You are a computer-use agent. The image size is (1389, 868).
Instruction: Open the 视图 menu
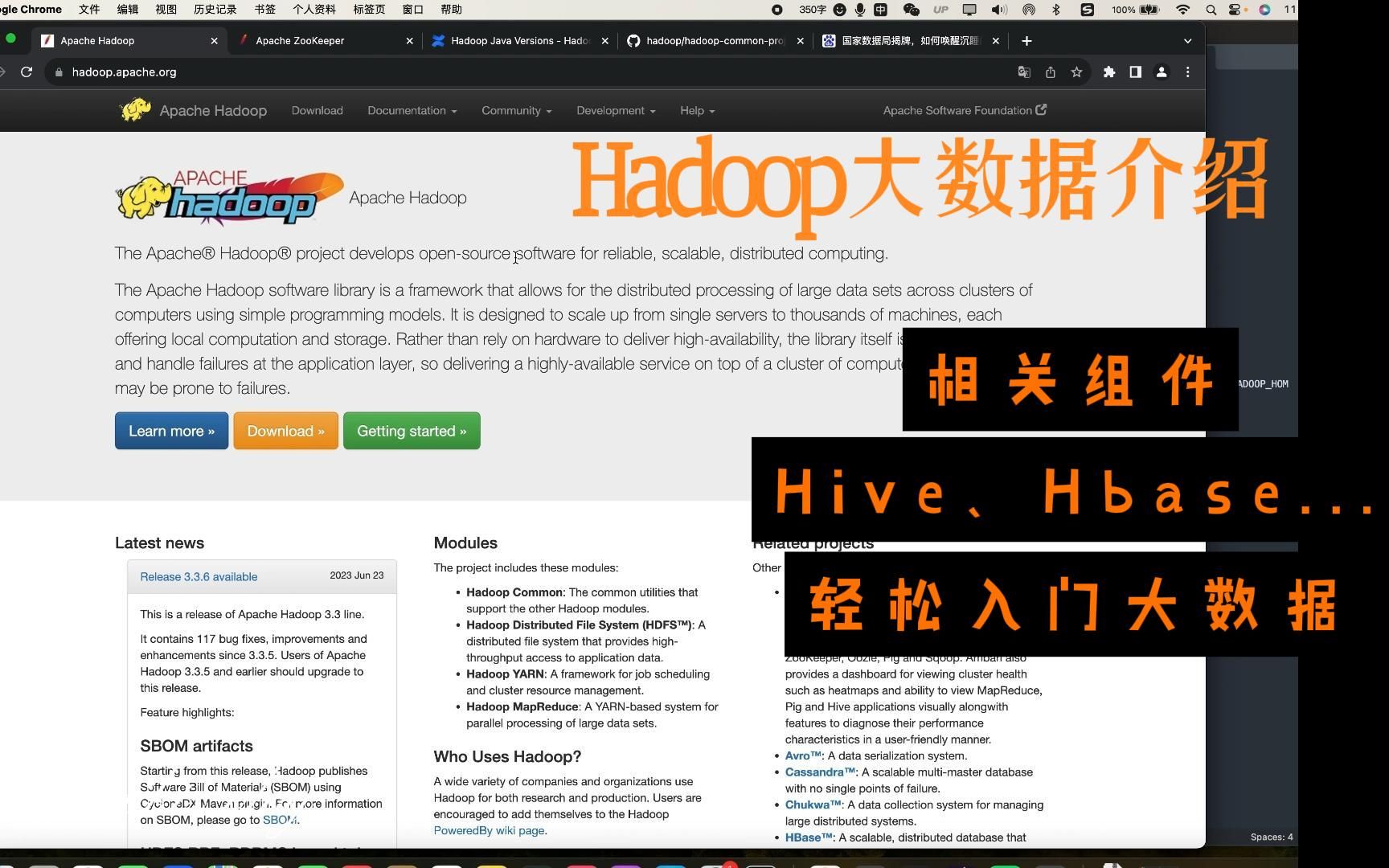click(166, 10)
